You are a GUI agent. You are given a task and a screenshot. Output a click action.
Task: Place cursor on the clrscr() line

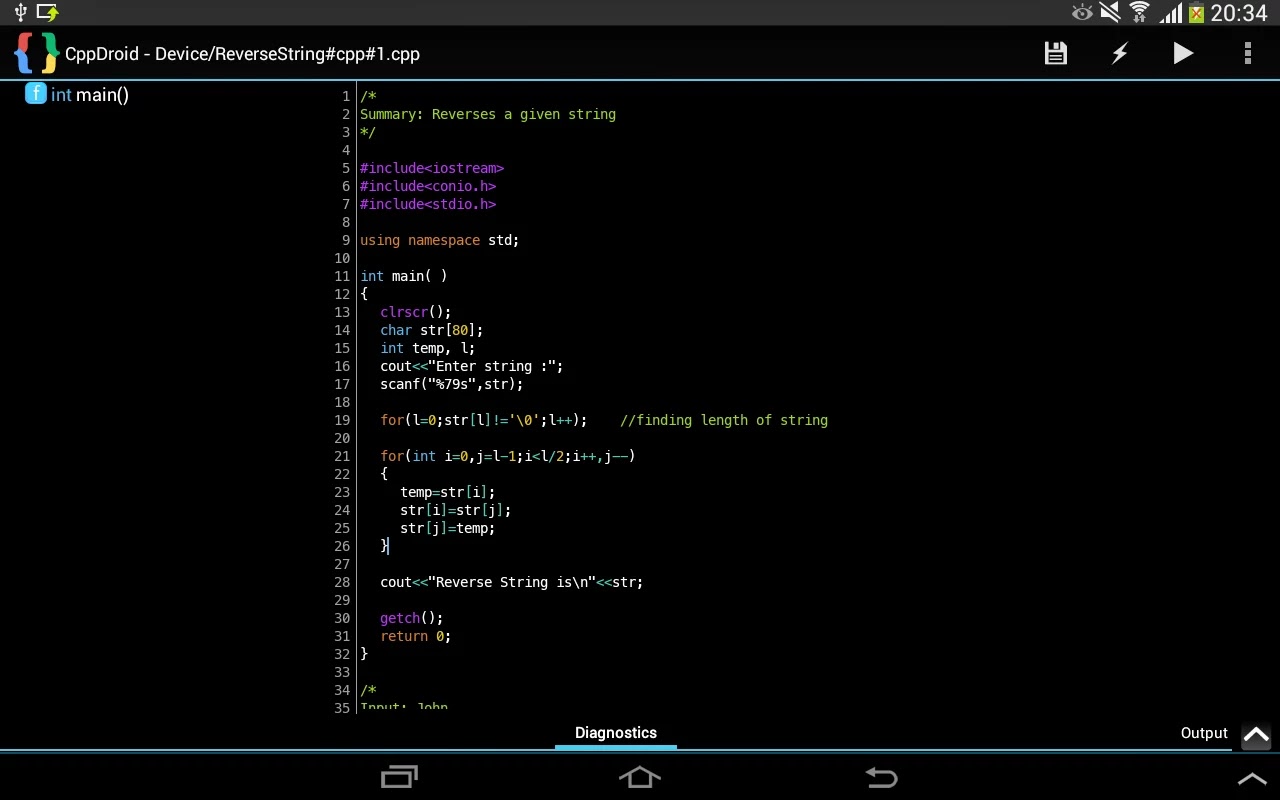[416, 312]
